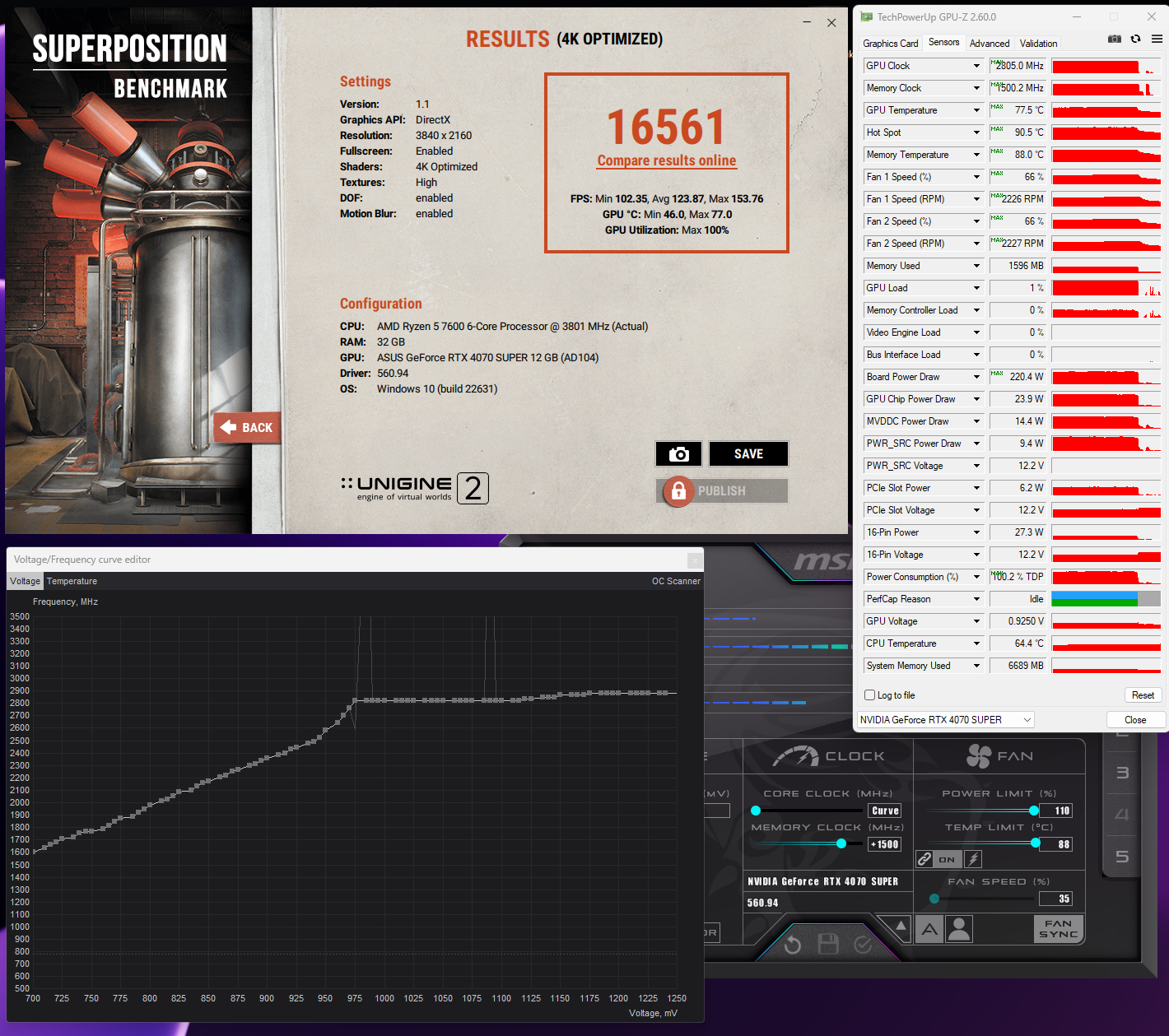Click the GPU-Z app icon in title bar
Image resolution: width=1169 pixels, height=1036 pixels.
pos(867,16)
